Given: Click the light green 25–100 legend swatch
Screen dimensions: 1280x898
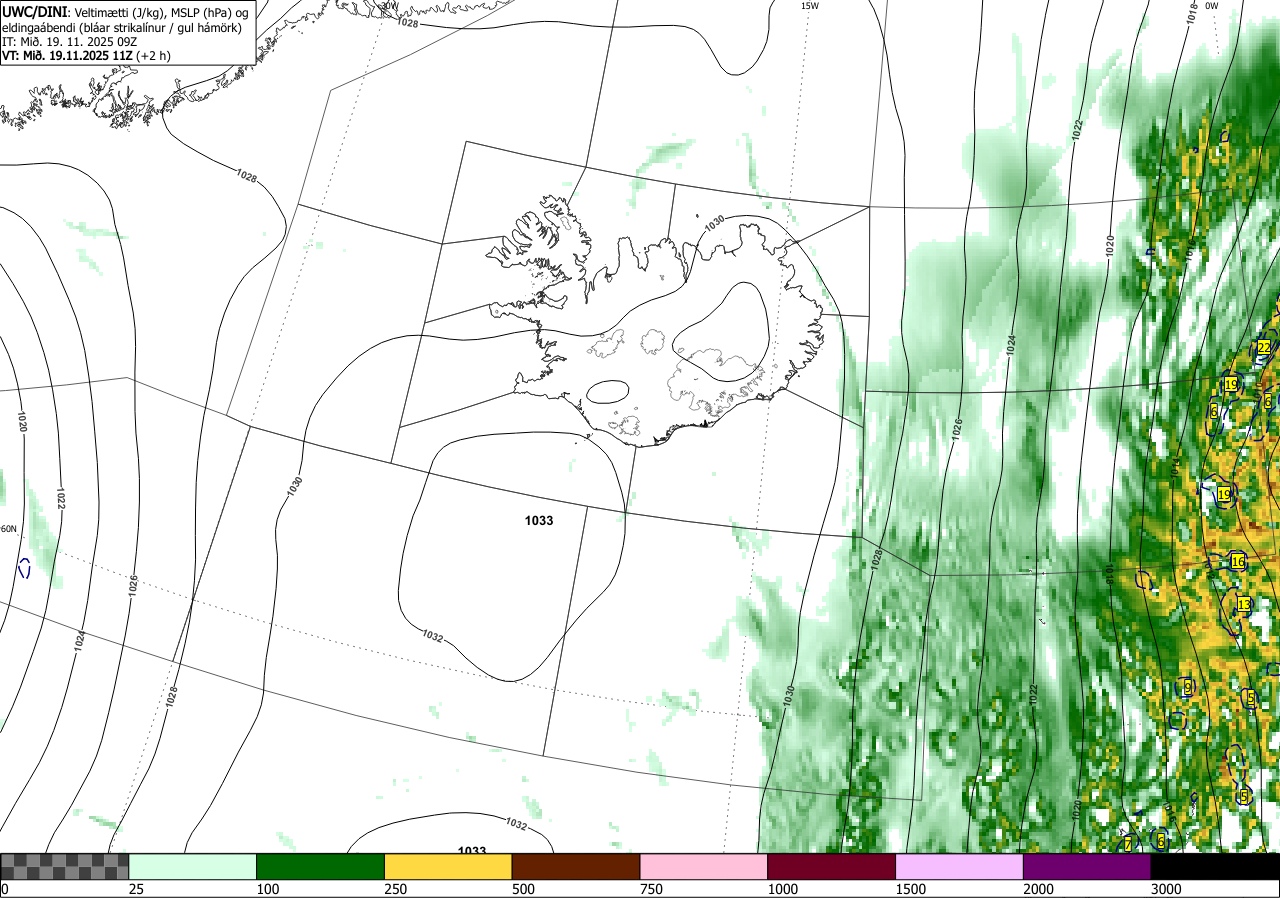Looking at the screenshot, I should click(193, 866).
